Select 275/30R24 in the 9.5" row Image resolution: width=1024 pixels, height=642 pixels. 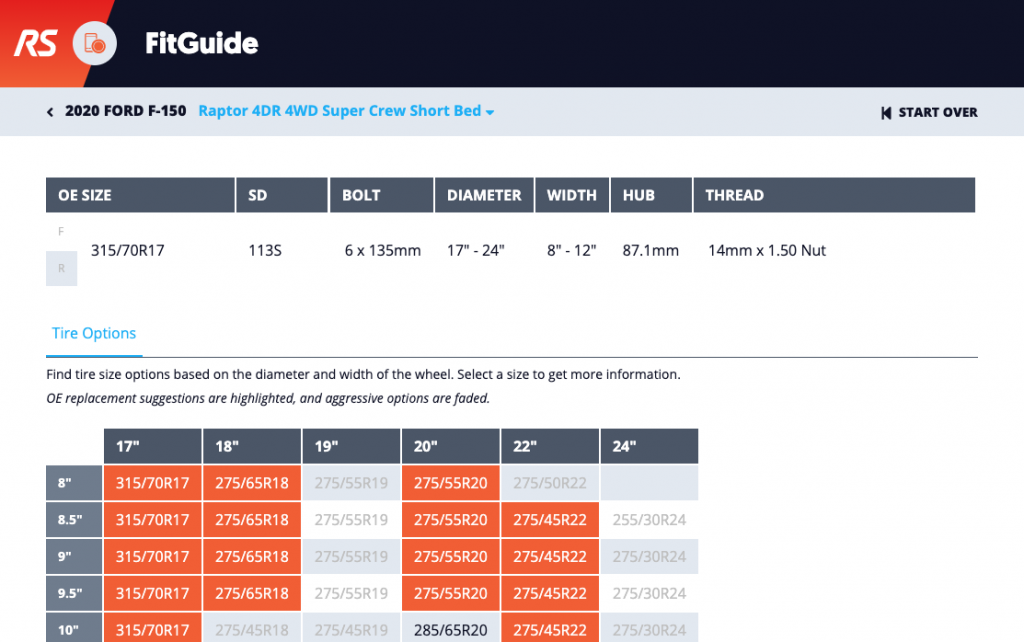click(649, 593)
